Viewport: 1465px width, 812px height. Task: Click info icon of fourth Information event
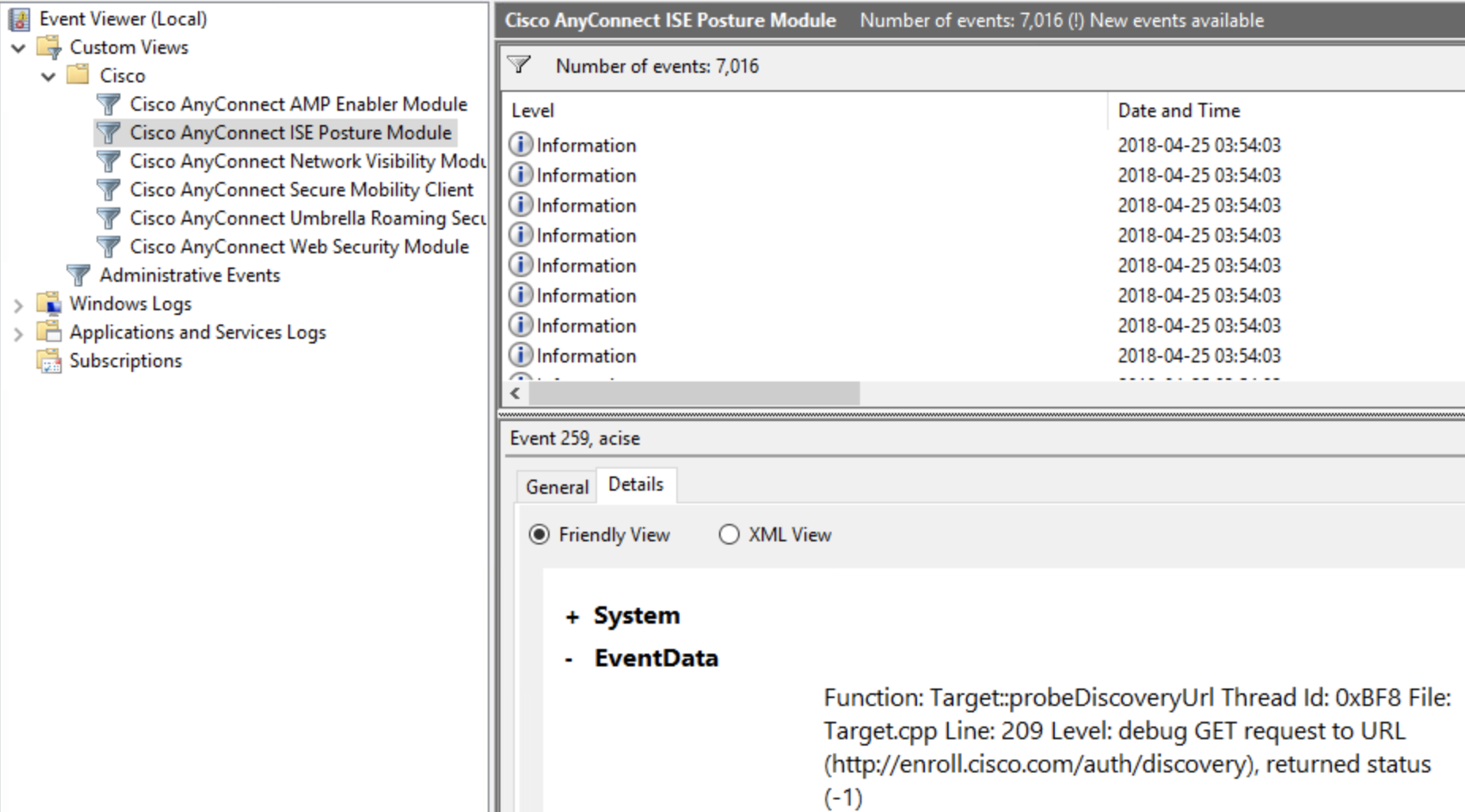click(x=520, y=235)
